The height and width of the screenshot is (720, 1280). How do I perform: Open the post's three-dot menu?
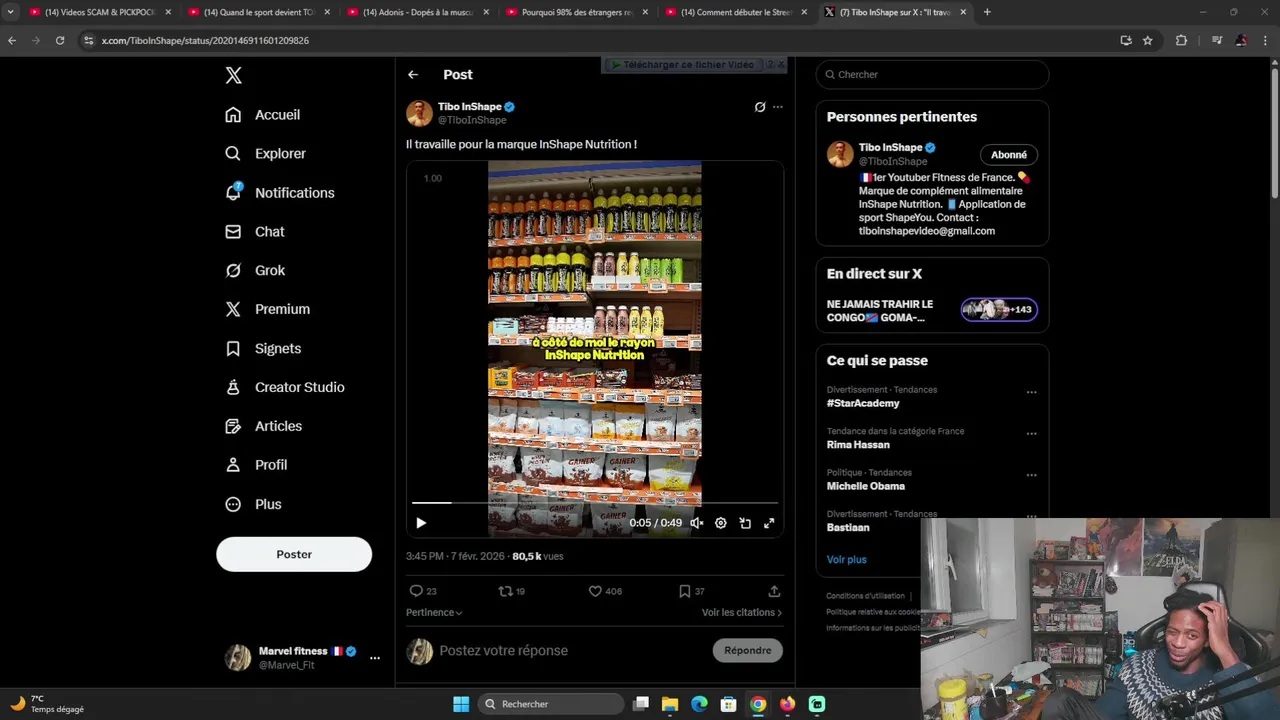778,107
